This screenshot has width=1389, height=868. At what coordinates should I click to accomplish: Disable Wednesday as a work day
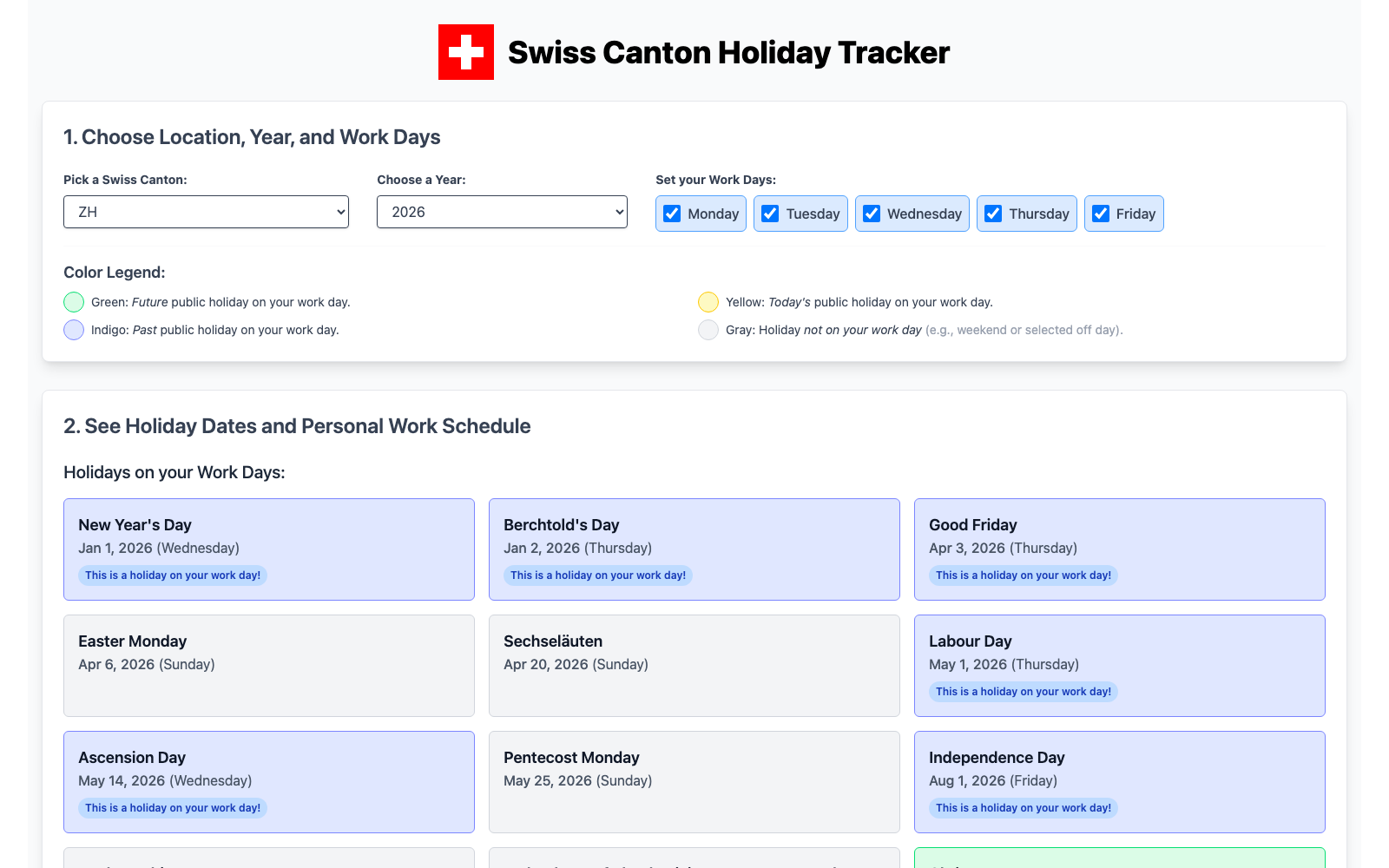(872, 214)
